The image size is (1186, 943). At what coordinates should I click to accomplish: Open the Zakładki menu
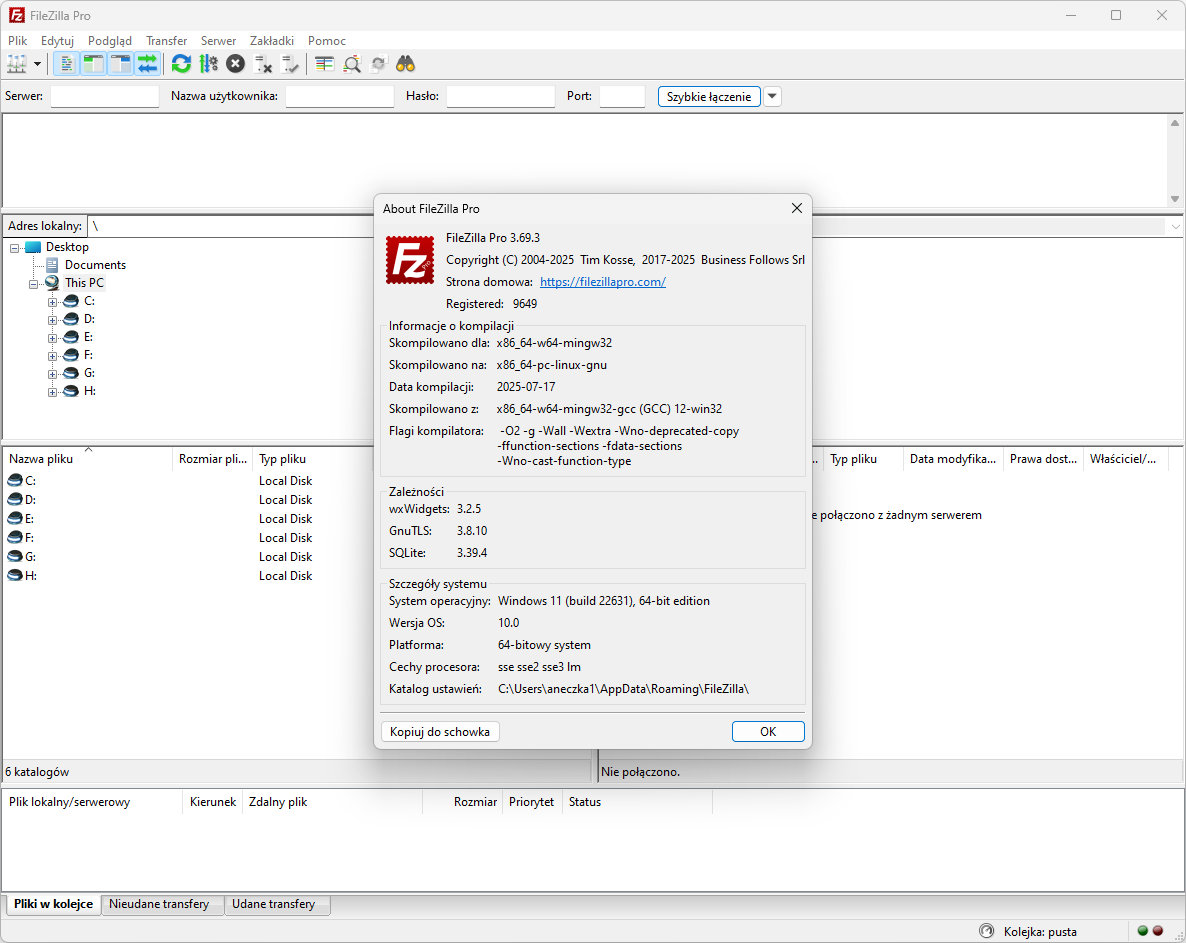point(272,41)
